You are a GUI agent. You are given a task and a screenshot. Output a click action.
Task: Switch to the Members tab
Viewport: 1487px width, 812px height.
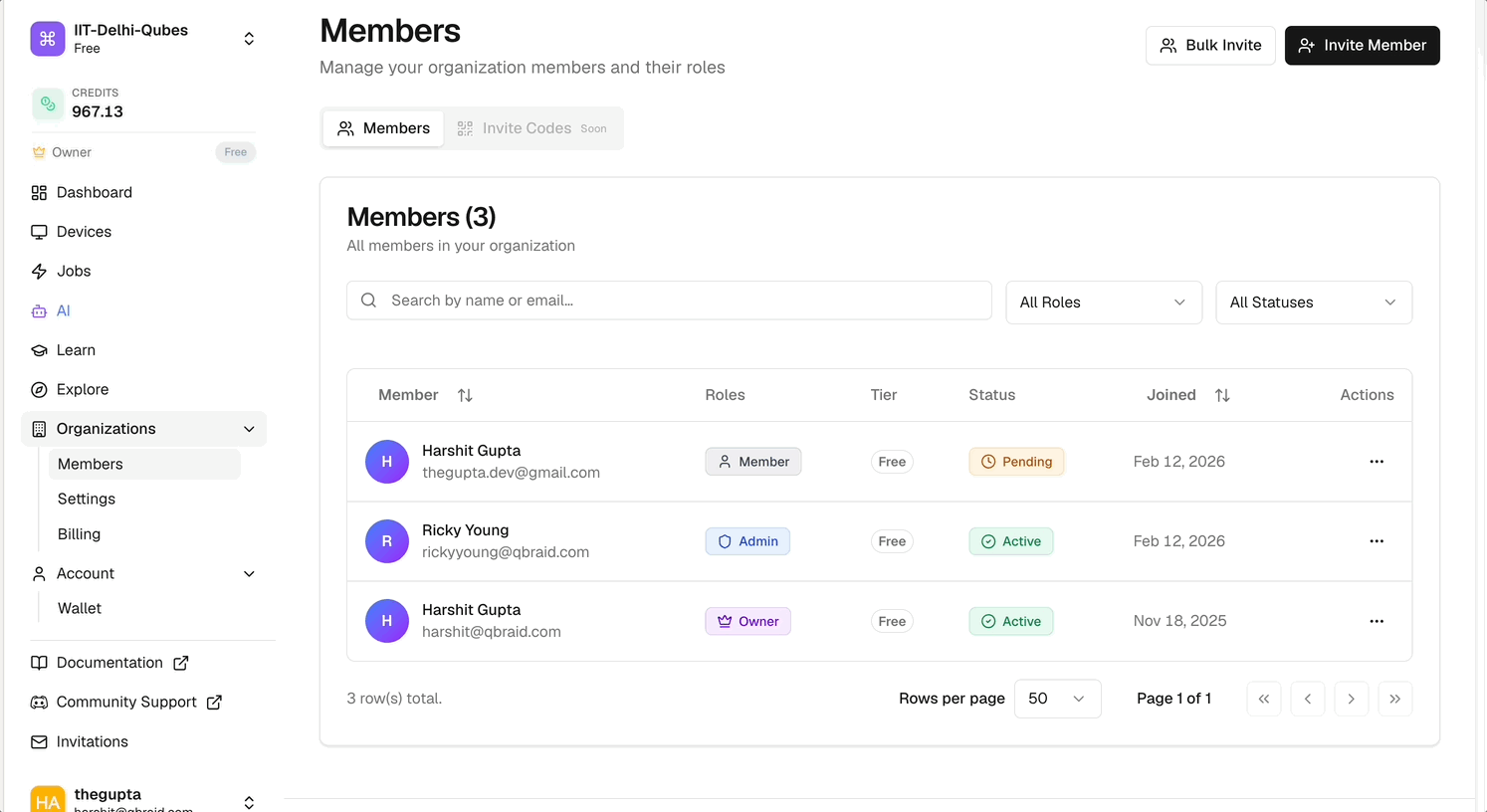coord(383,128)
